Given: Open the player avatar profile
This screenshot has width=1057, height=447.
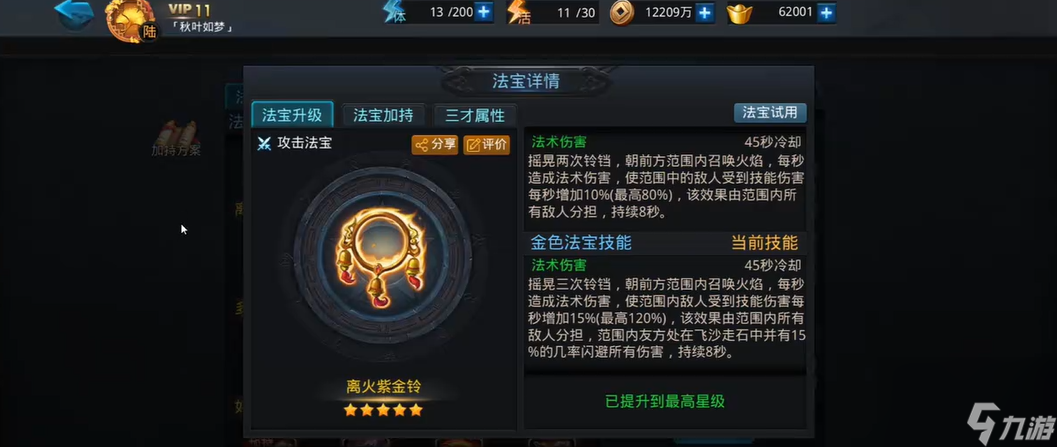Looking at the screenshot, I should click(x=130, y=22).
